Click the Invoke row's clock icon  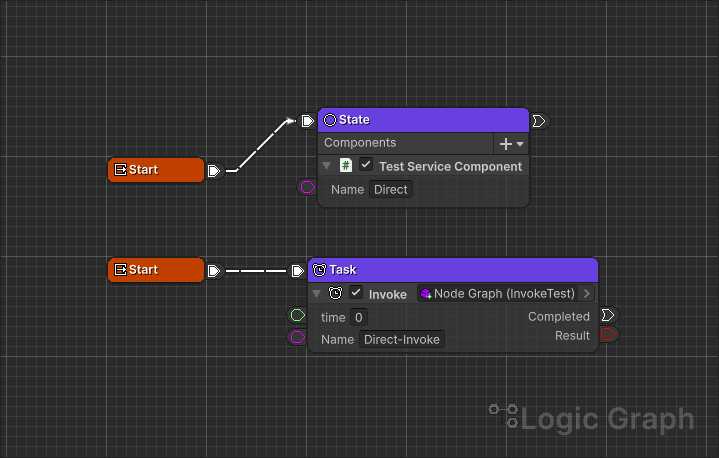pos(336,294)
